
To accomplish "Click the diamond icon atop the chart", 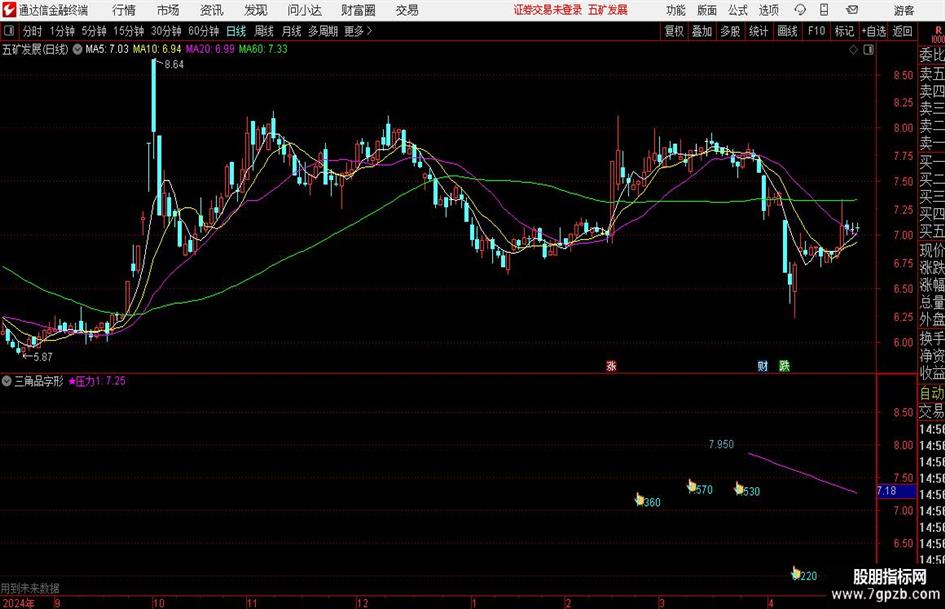I will click(853, 50).
